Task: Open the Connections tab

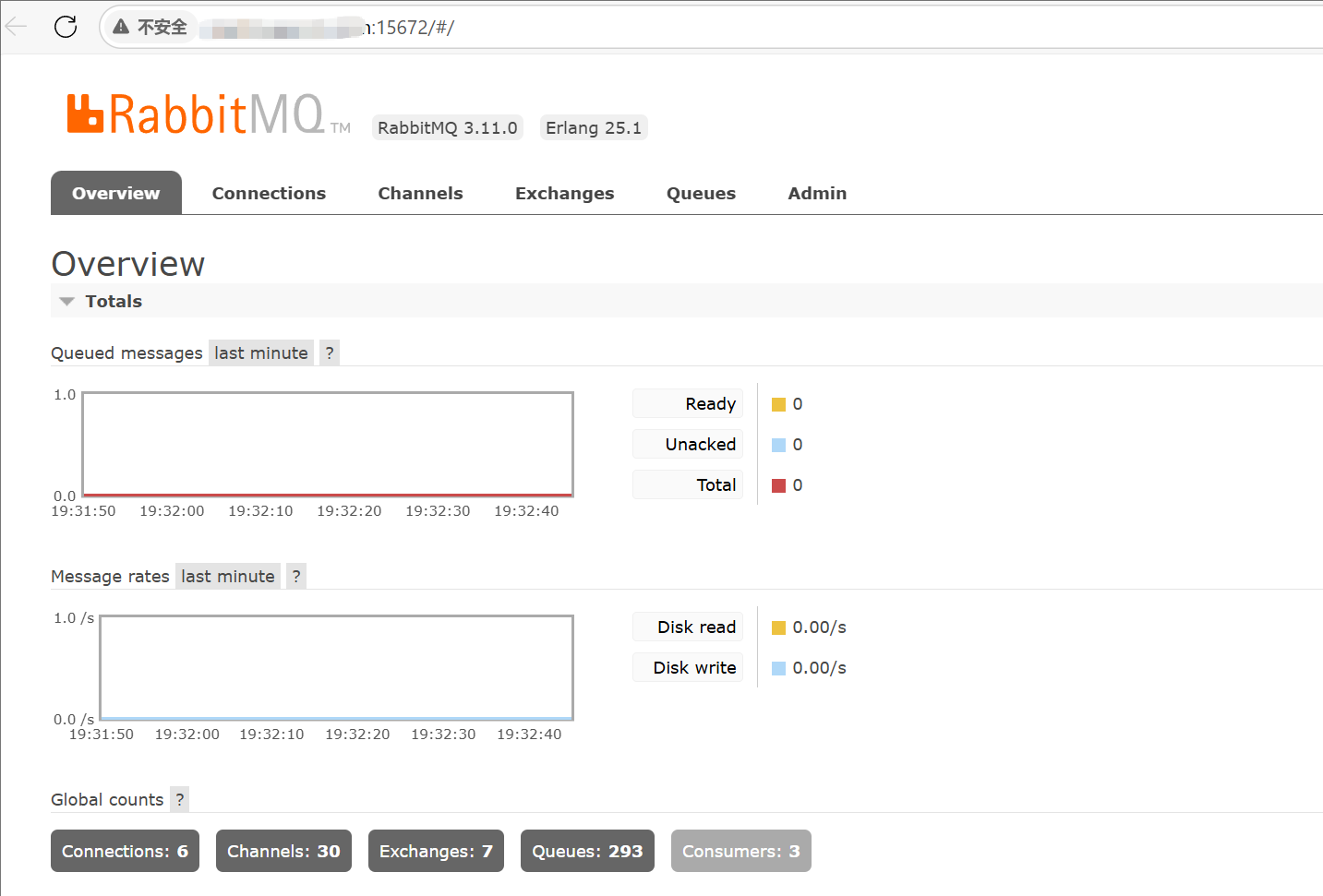Action: 269,193
